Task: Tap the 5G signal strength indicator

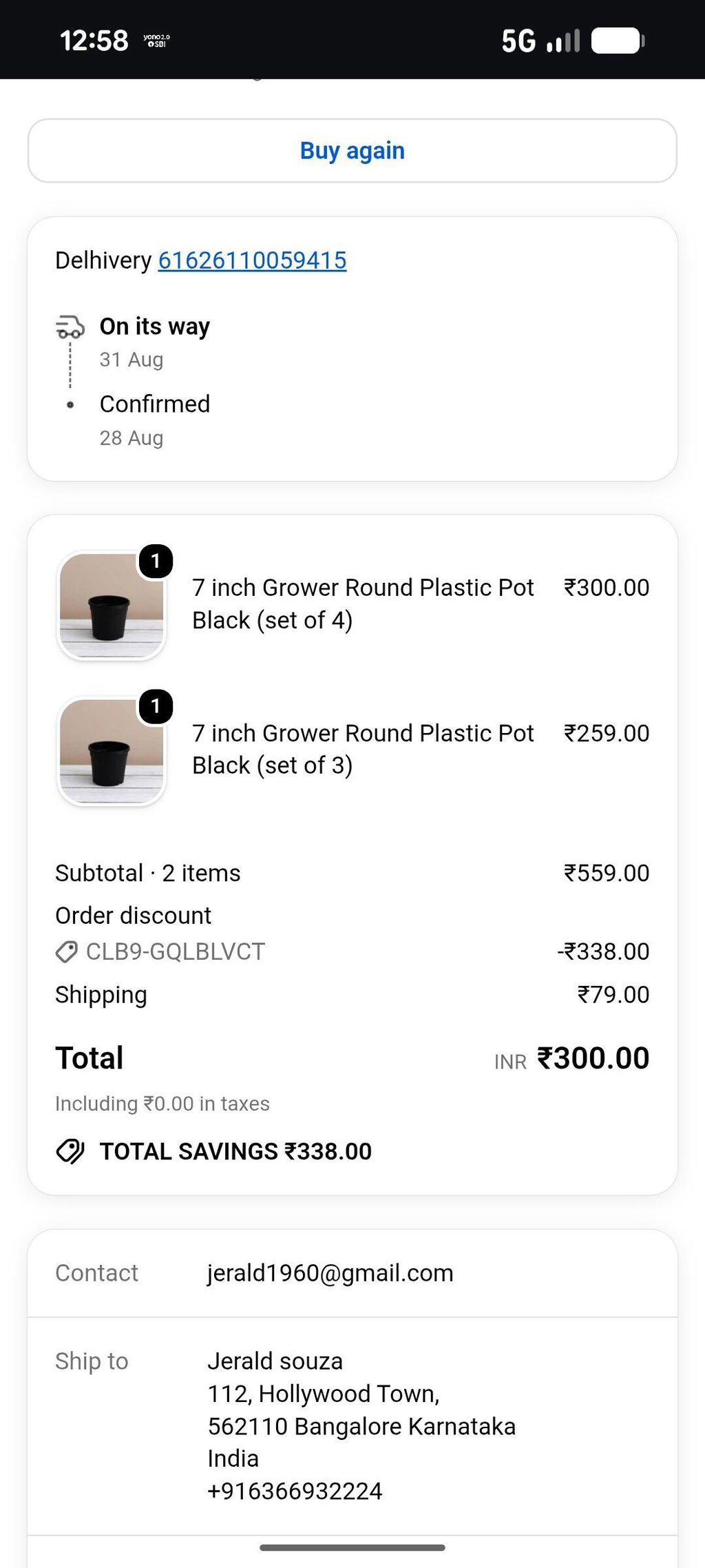Action: [x=540, y=41]
